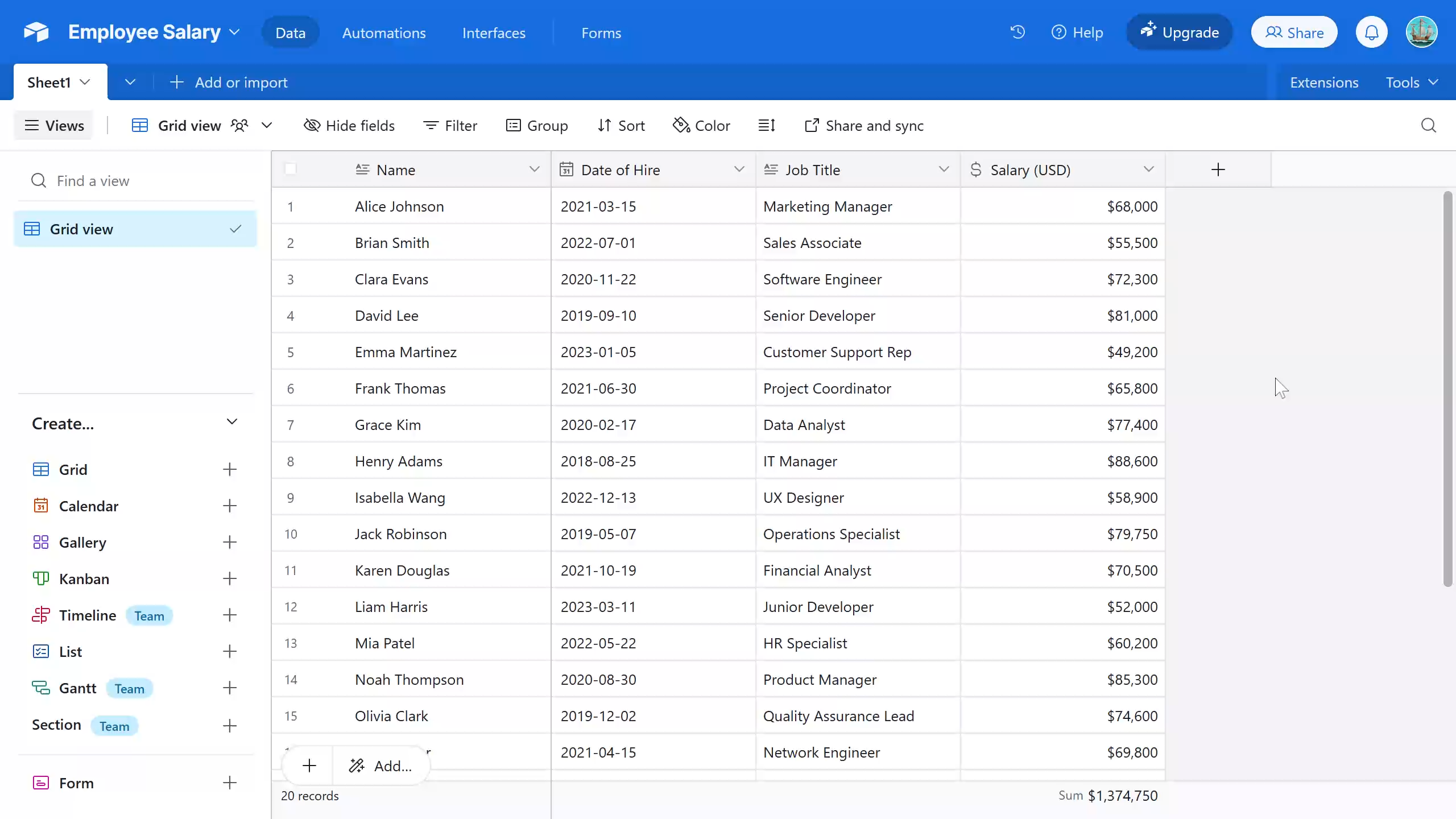
Task: Open base history clock icon
Action: [1017, 32]
